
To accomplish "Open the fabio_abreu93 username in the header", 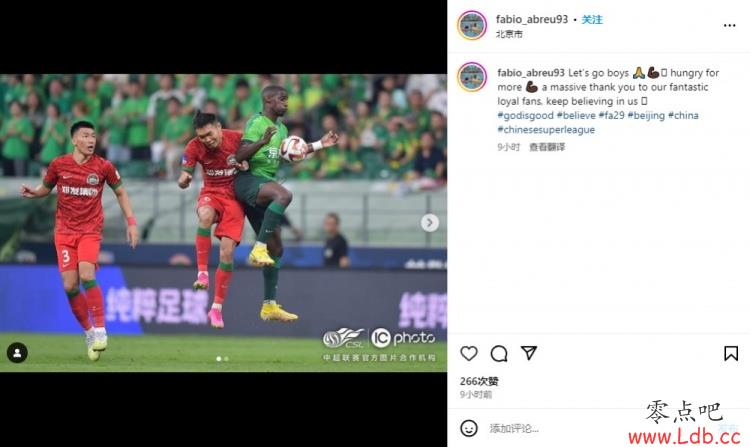I will point(531,19).
